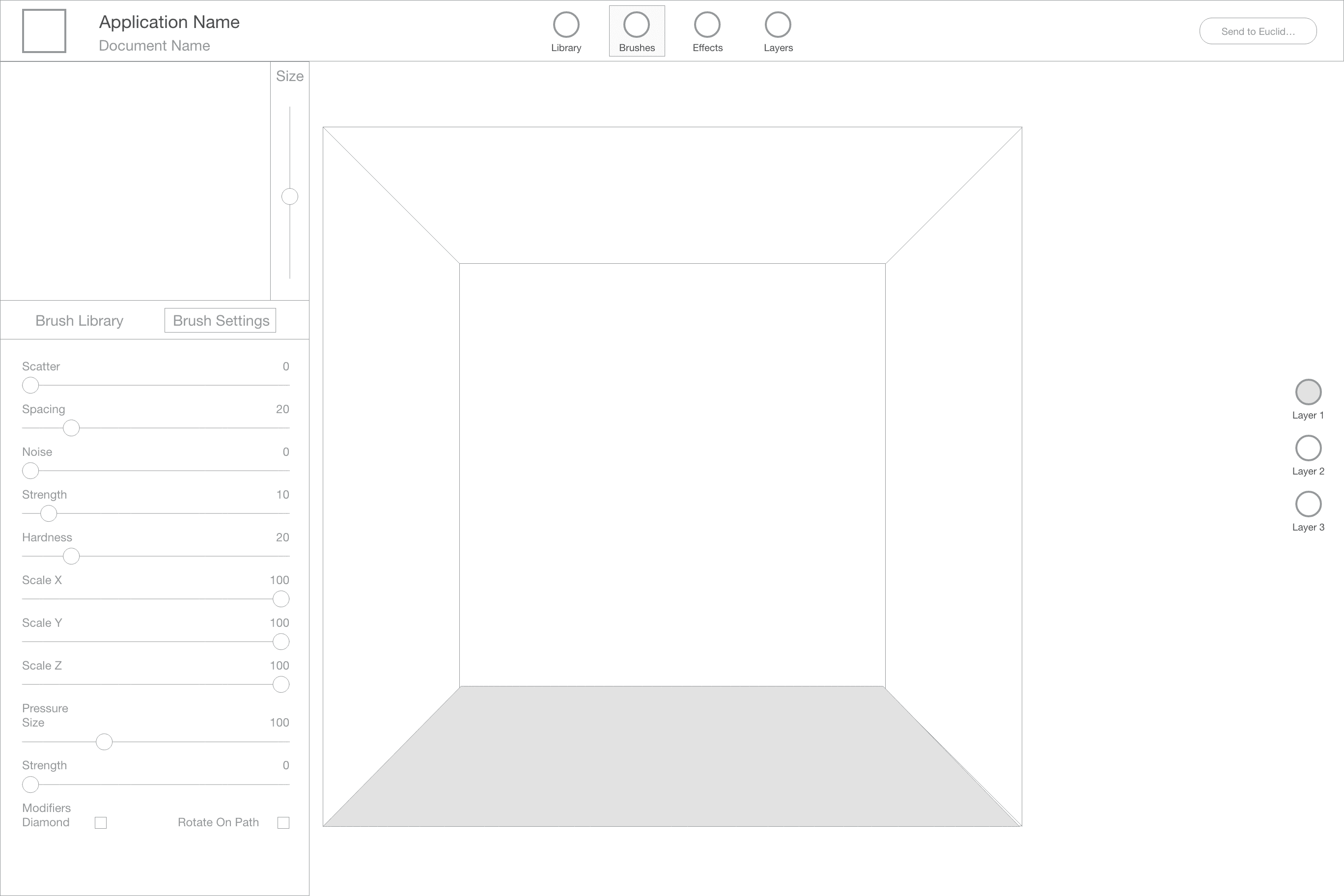Image resolution: width=1344 pixels, height=896 pixels.
Task: Click the Scale X slider handle
Action: pos(280,599)
